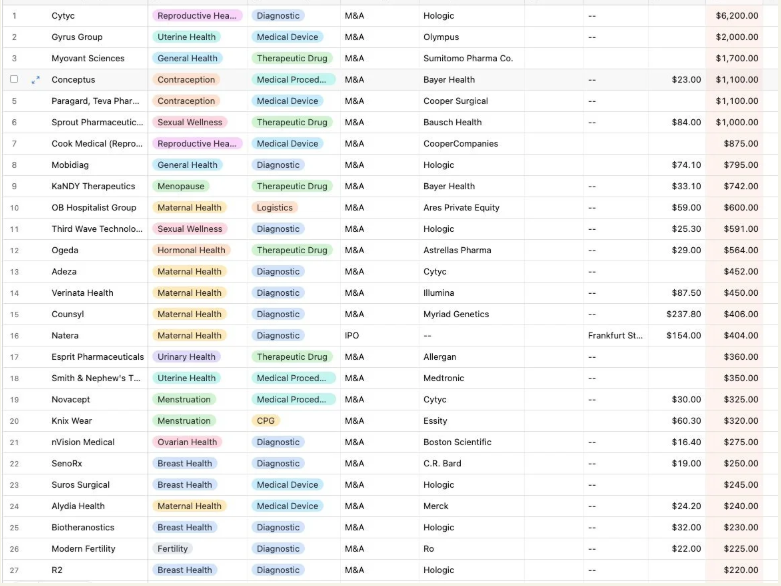Select the Sprout Pharmaceutic... cell
The width and height of the screenshot is (781, 586).
97,122
